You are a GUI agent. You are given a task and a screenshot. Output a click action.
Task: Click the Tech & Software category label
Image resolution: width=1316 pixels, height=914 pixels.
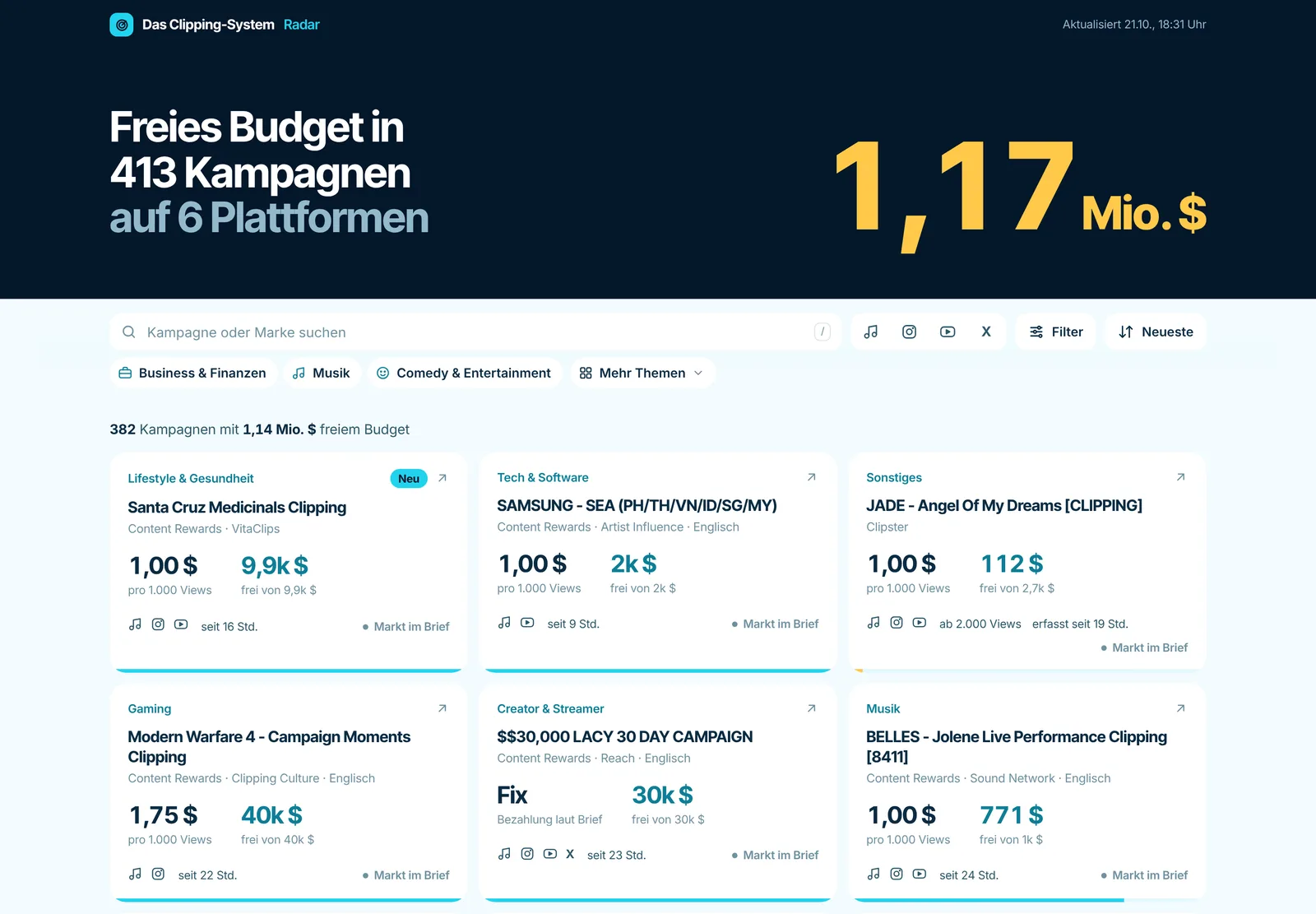[543, 477]
